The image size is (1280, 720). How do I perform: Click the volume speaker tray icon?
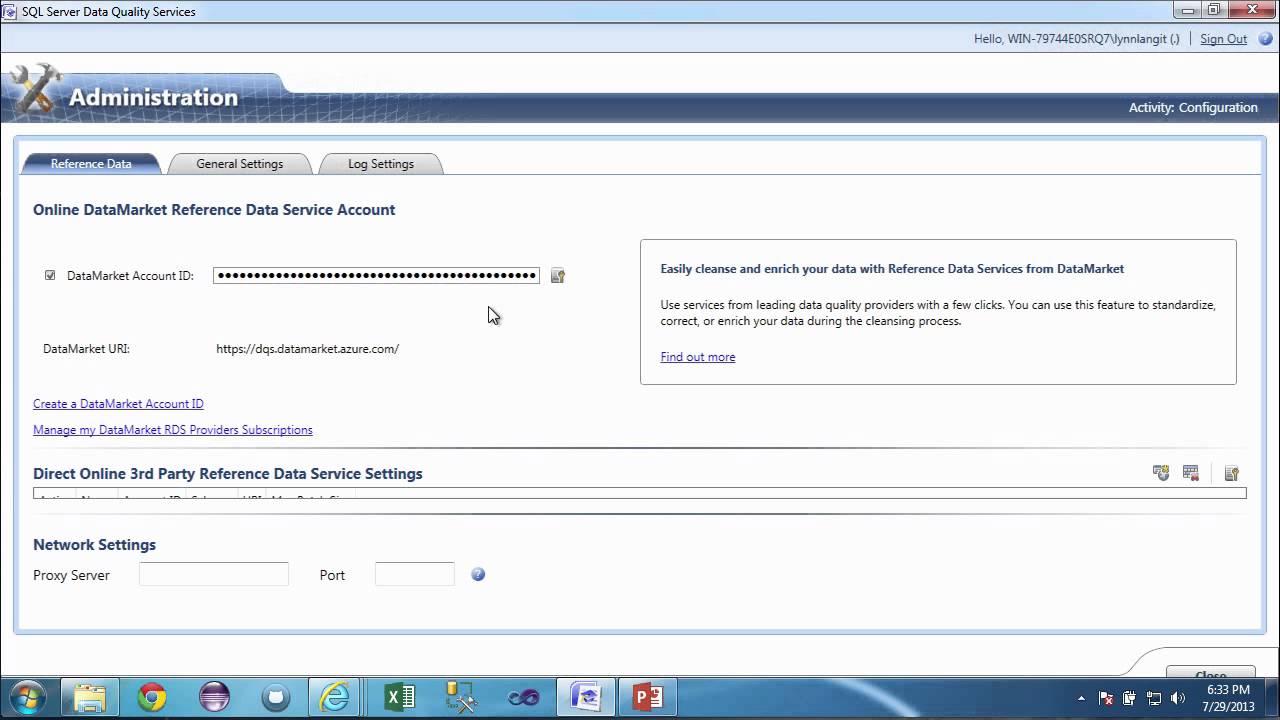(1178, 698)
